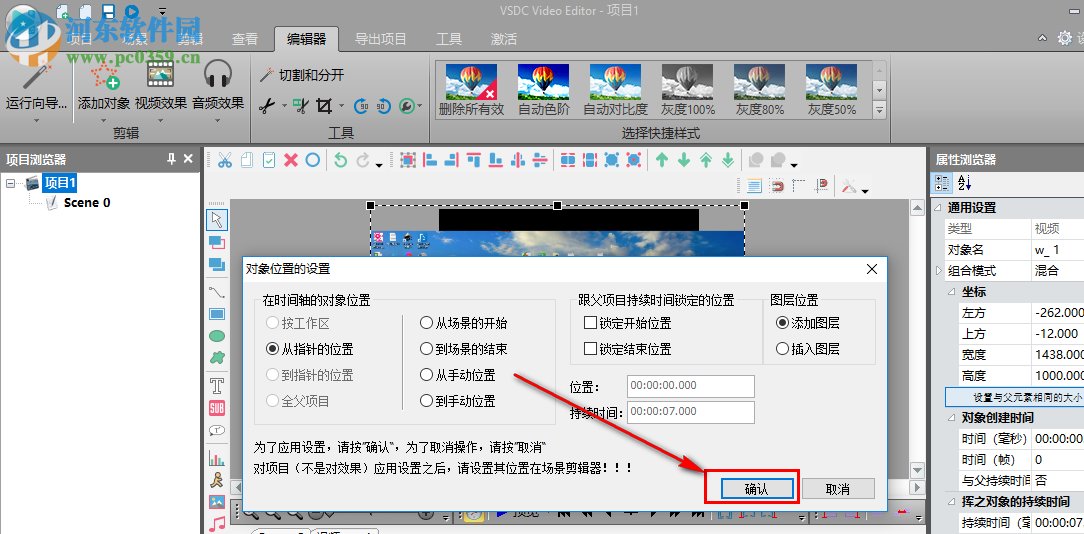Expand the 组合模式 property row
1084x534 pixels.
pos(938,270)
